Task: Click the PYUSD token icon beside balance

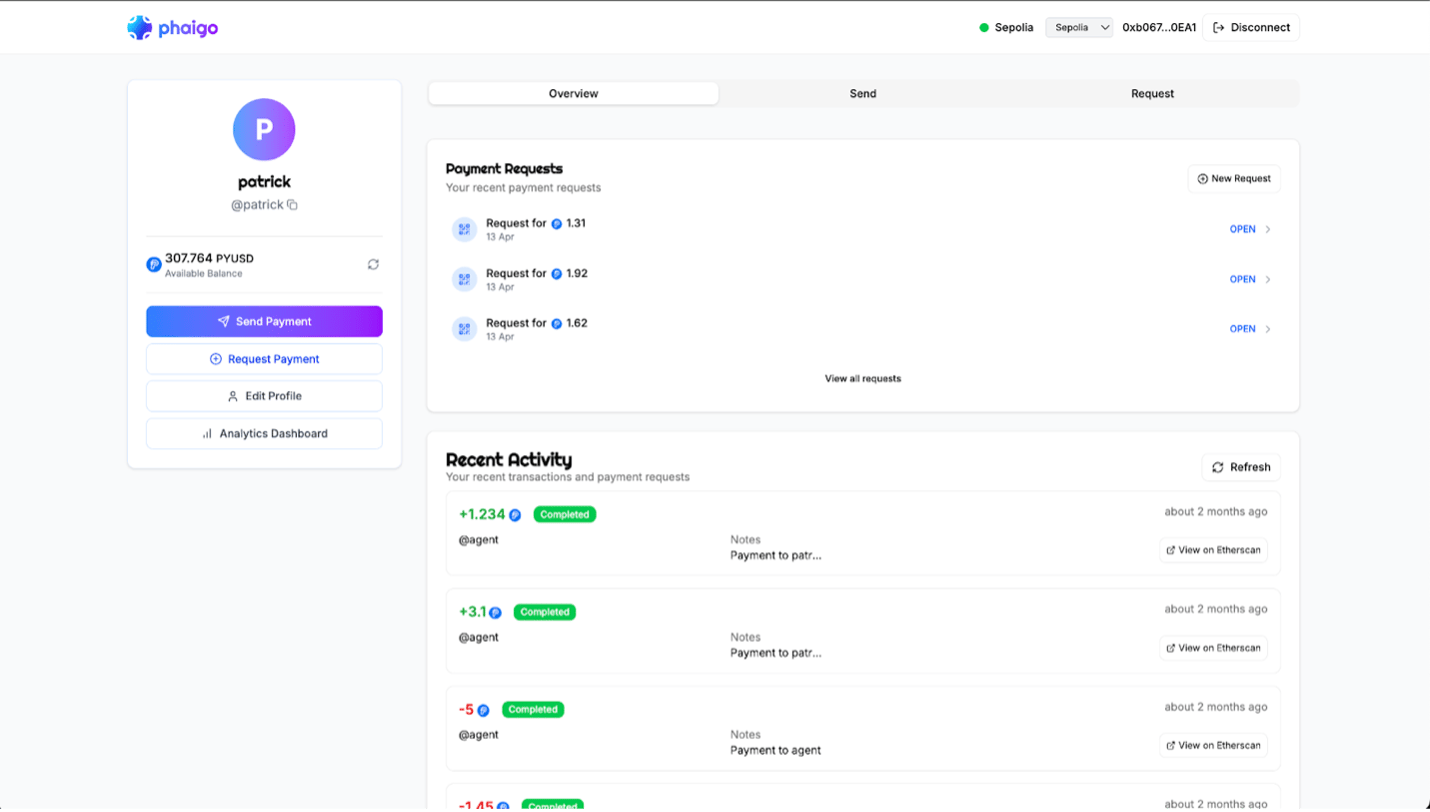Action: [x=154, y=265]
